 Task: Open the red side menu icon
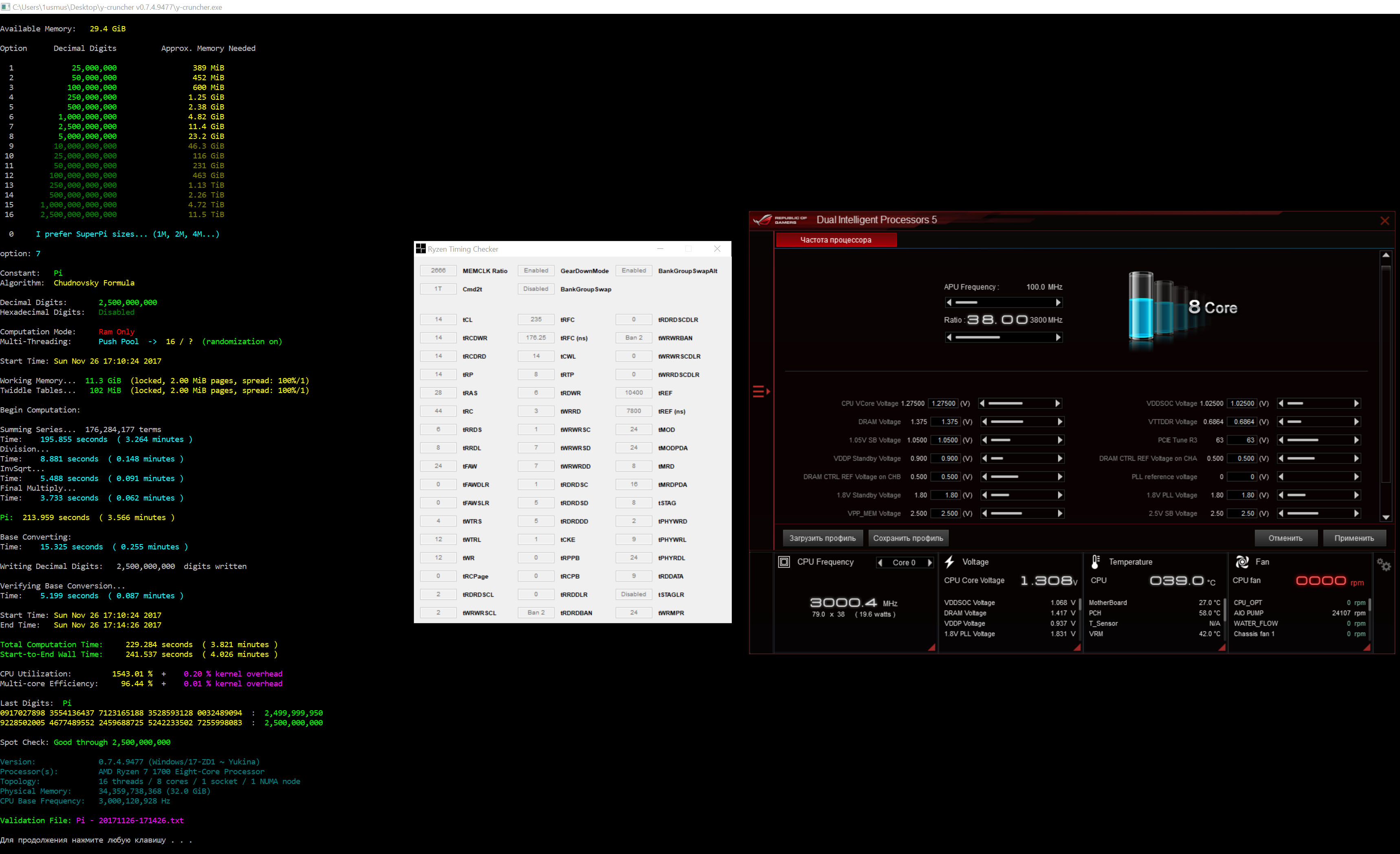pyautogui.click(x=760, y=391)
